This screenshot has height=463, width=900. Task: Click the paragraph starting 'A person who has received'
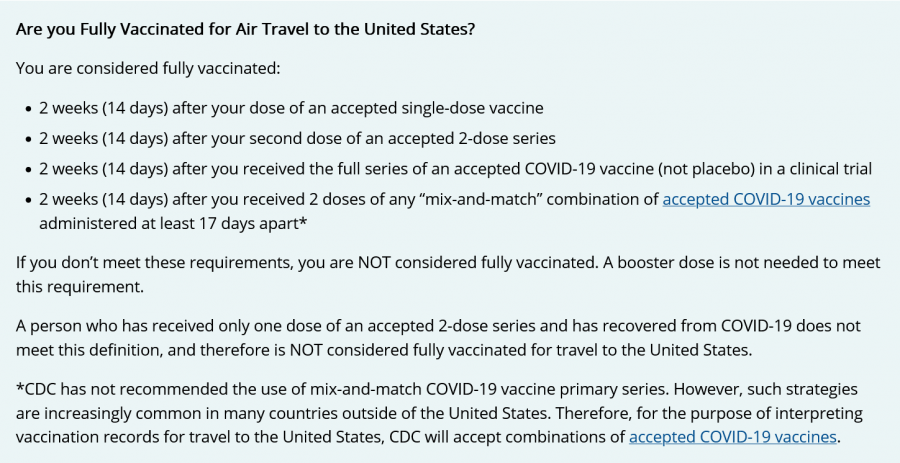point(437,326)
